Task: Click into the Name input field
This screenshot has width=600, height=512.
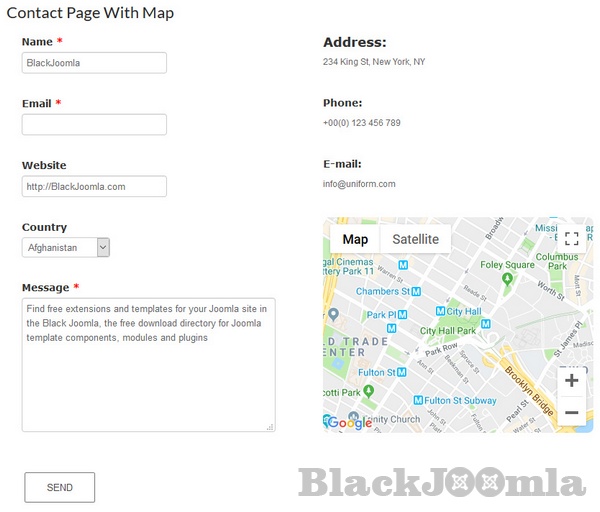Action: tap(94, 63)
